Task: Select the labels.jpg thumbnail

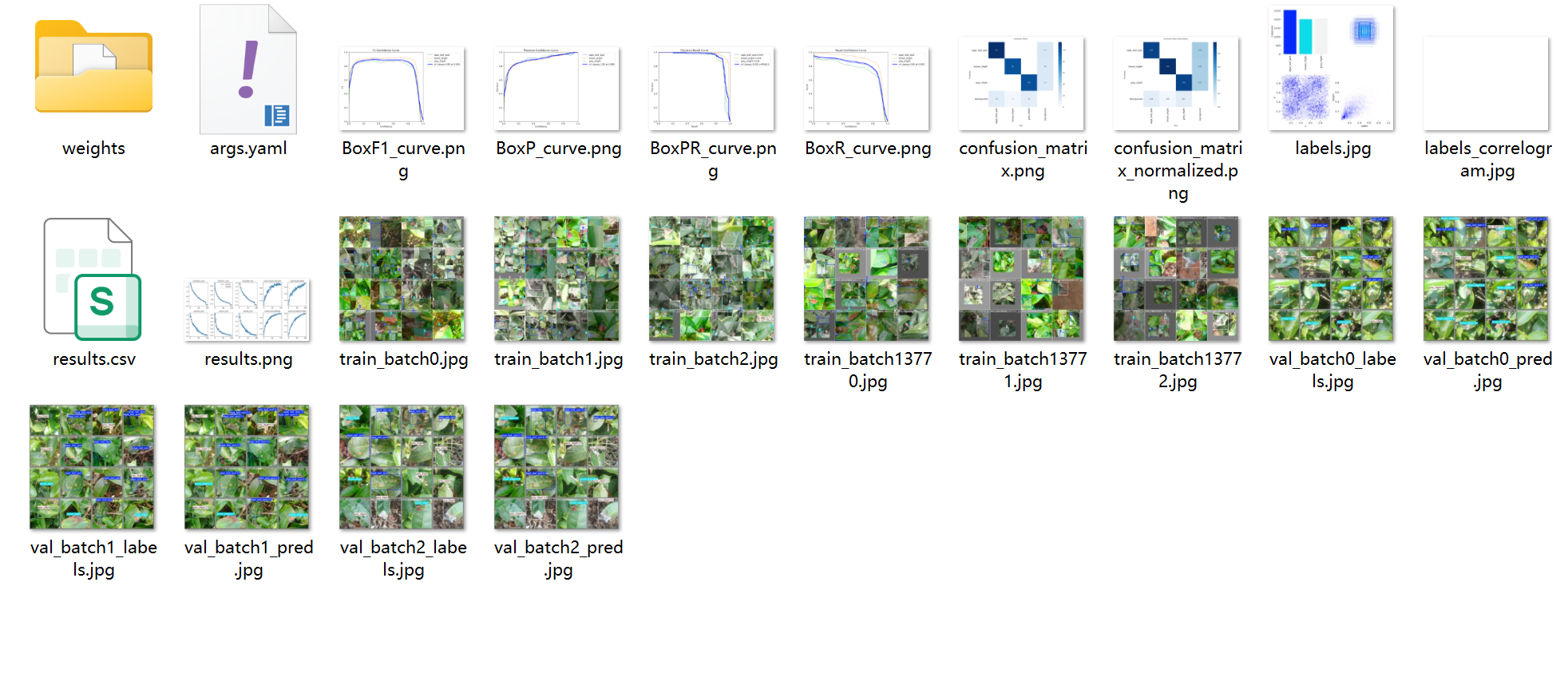Action: (1332, 68)
